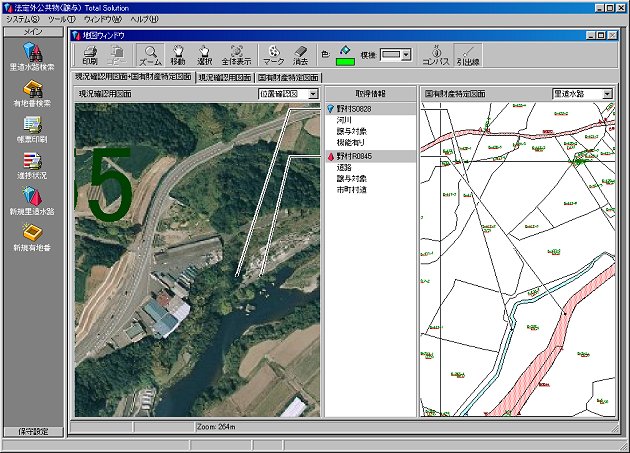
Task: Click the 全体表示 full view icon
Action: 236,55
